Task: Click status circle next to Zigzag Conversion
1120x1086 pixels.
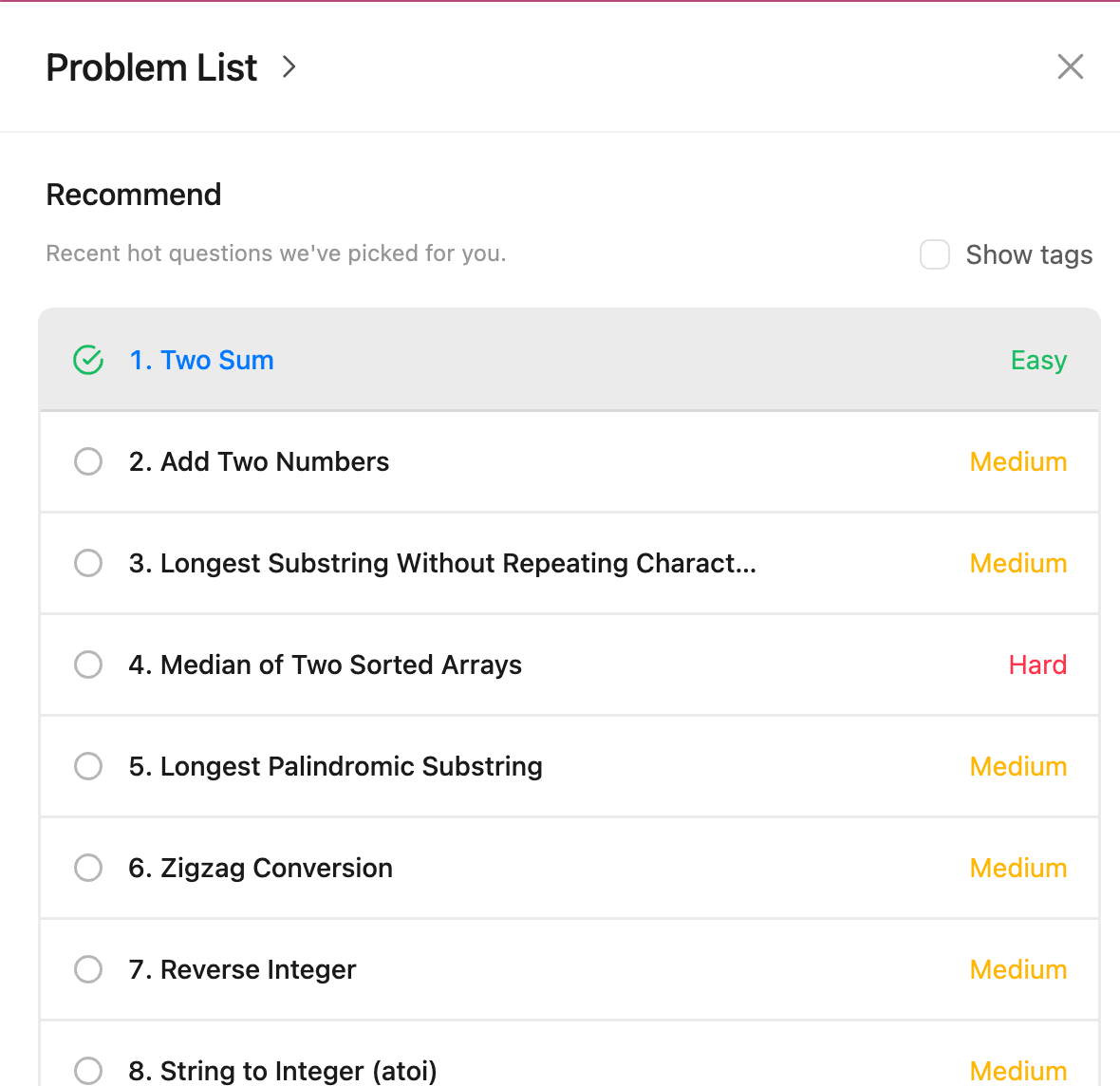Action: (x=88, y=869)
